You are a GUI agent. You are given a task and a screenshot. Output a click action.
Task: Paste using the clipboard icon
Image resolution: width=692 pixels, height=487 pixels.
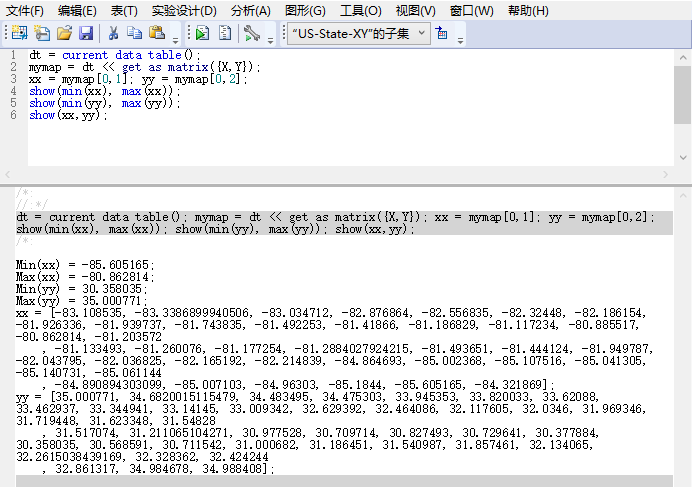coord(156,34)
